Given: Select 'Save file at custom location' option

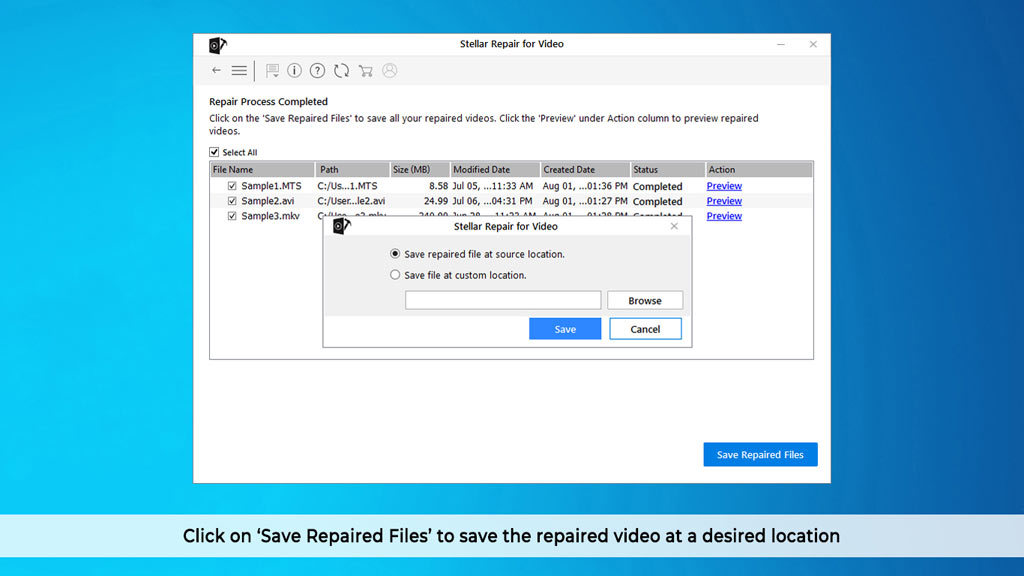Looking at the screenshot, I should (395, 275).
